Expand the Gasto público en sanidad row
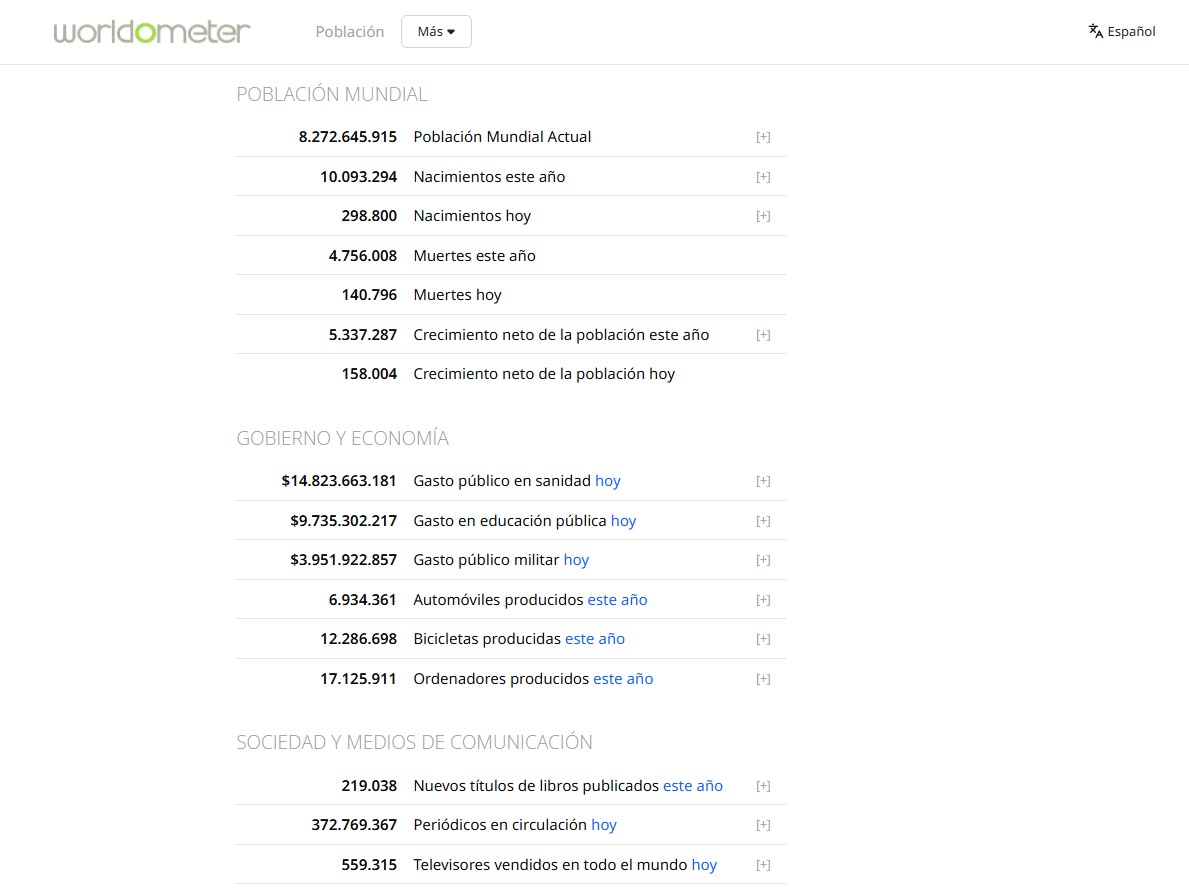Image resolution: width=1189 pixels, height=890 pixels. [763, 481]
